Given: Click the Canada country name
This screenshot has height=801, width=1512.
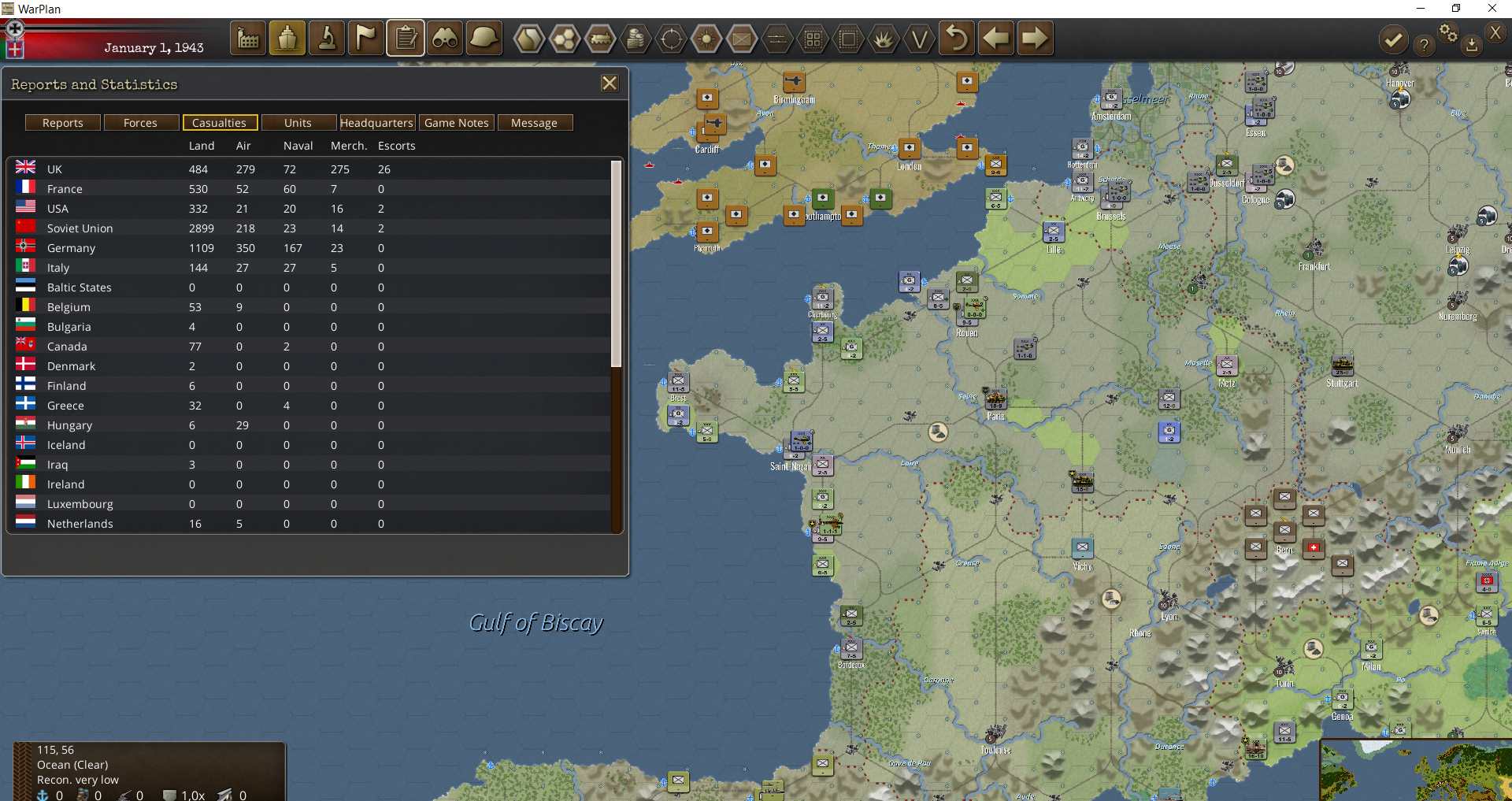Looking at the screenshot, I should point(67,347).
